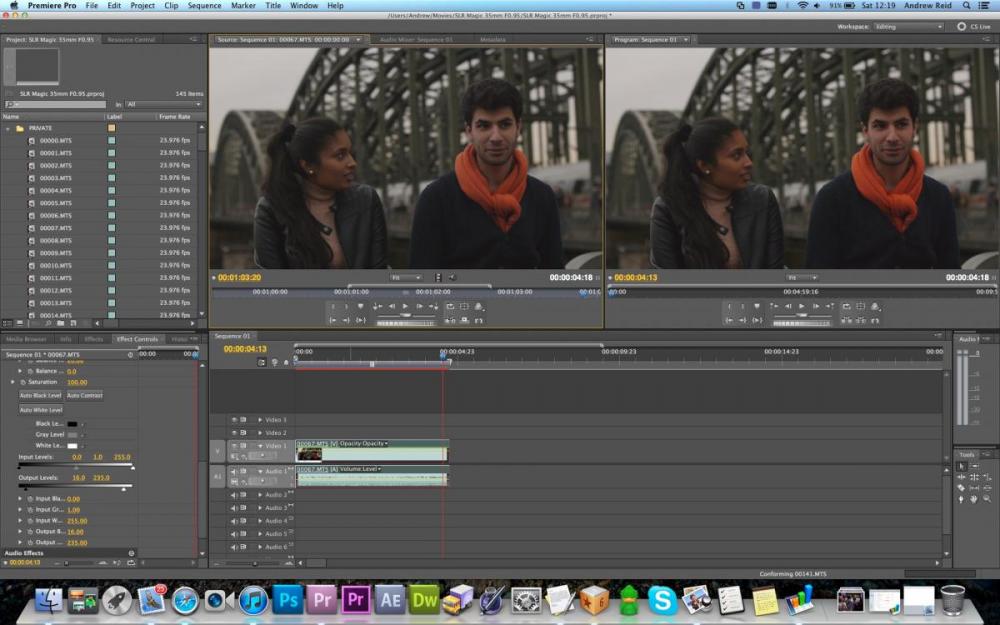Open the Sequence menu
Viewport: 1000px width, 625px height.
tap(204, 5)
